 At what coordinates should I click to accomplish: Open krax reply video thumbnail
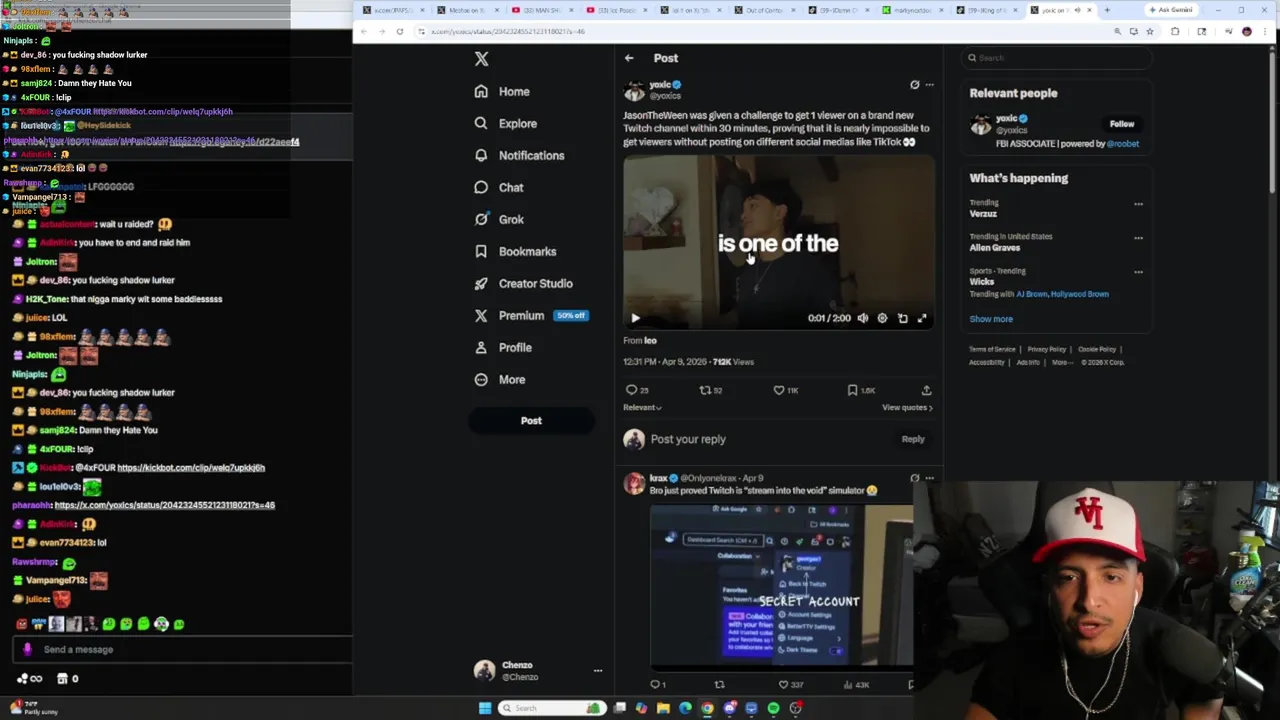coord(781,585)
